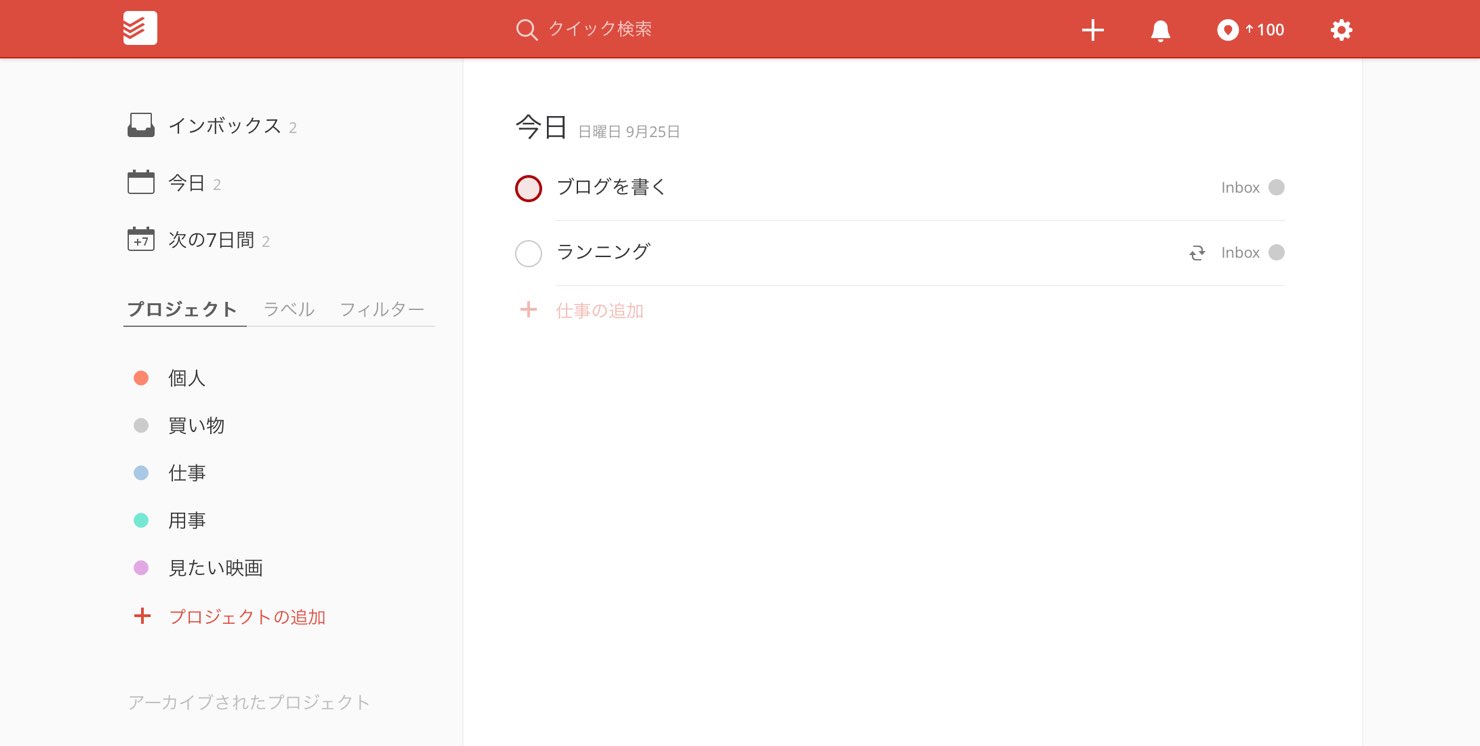Click the task text ランニング
This screenshot has height=746, width=1480.
pyautogui.click(x=603, y=252)
